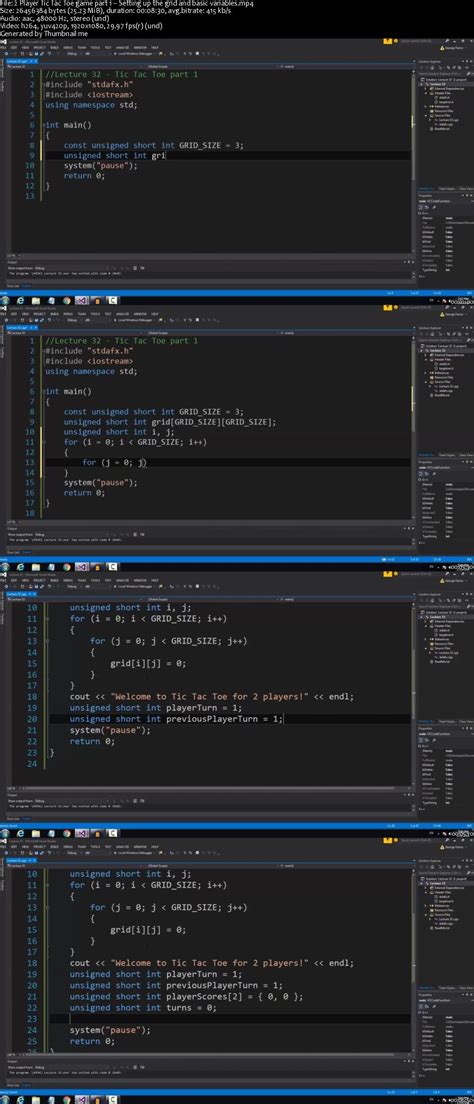Open FILE menu in the 'gri' frame
This screenshot has width=474, height=1104.
[2, 46]
